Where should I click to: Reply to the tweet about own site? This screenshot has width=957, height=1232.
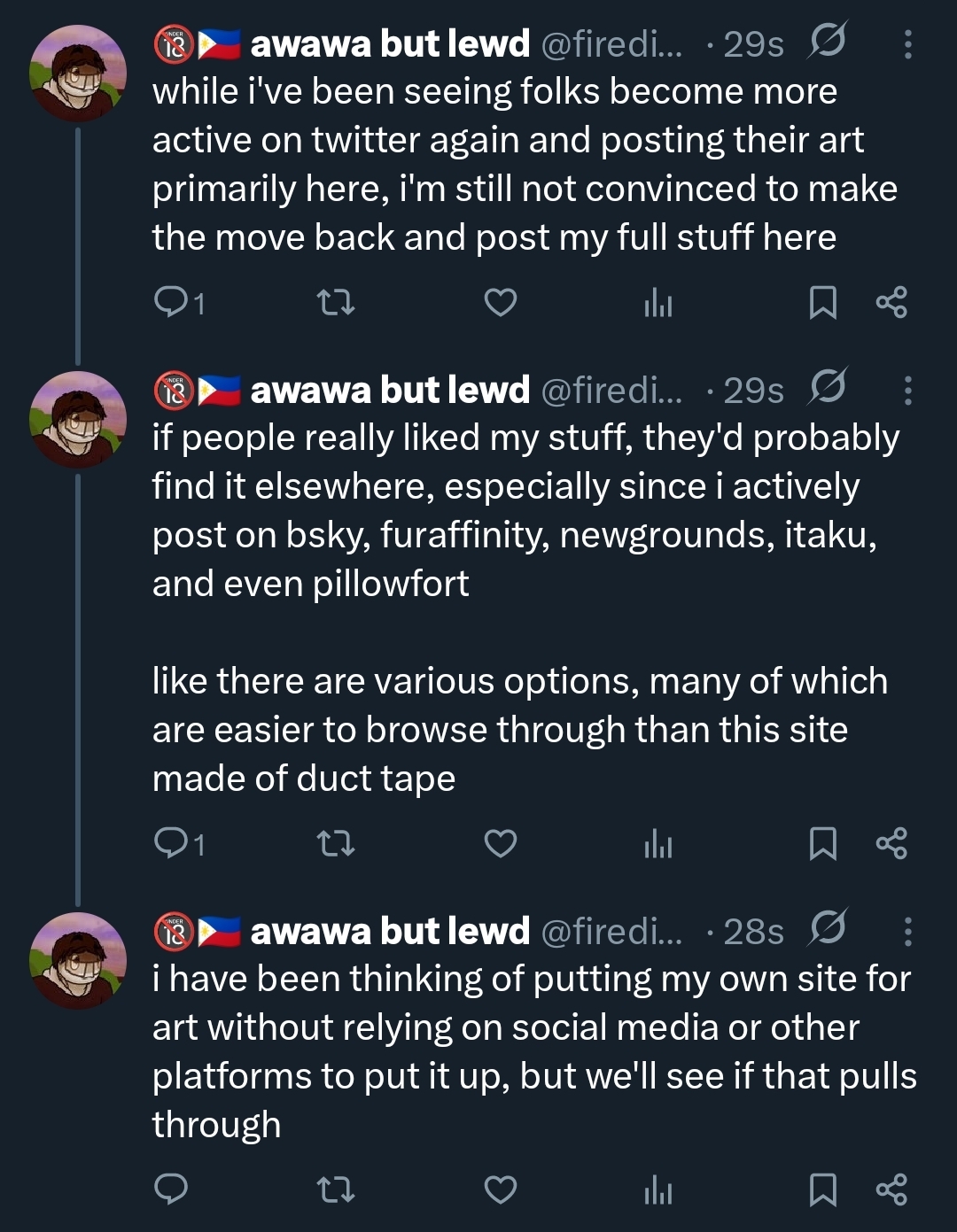(171, 1189)
